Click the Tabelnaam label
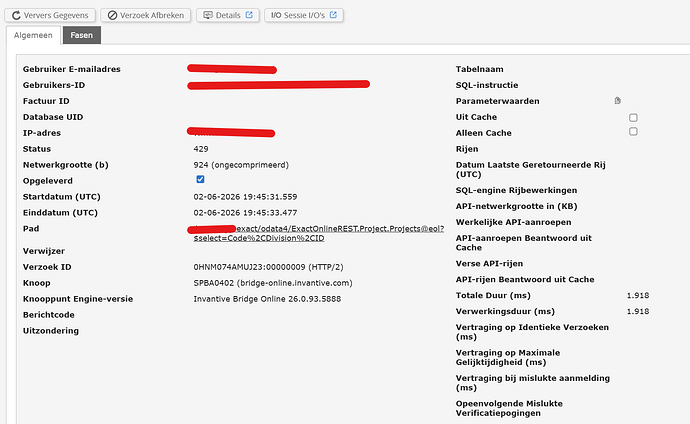Image resolution: width=690 pixels, height=424 pixels. click(x=480, y=69)
